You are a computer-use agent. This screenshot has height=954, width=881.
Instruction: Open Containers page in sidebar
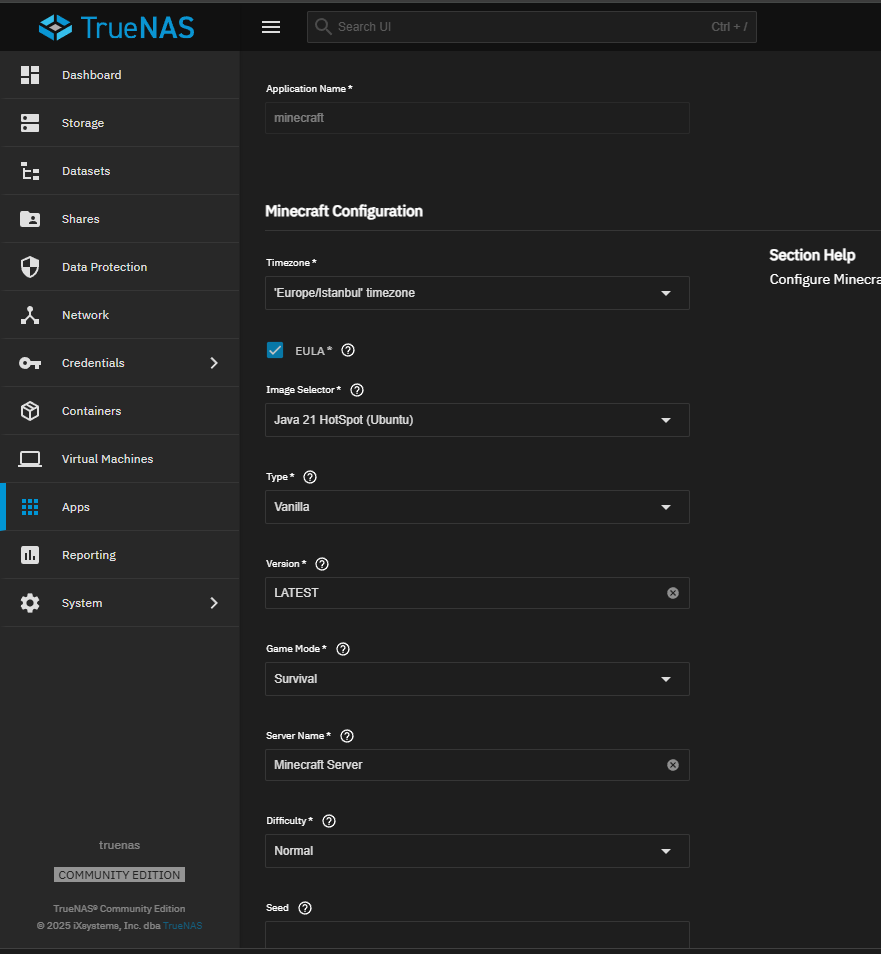tap(120, 411)
